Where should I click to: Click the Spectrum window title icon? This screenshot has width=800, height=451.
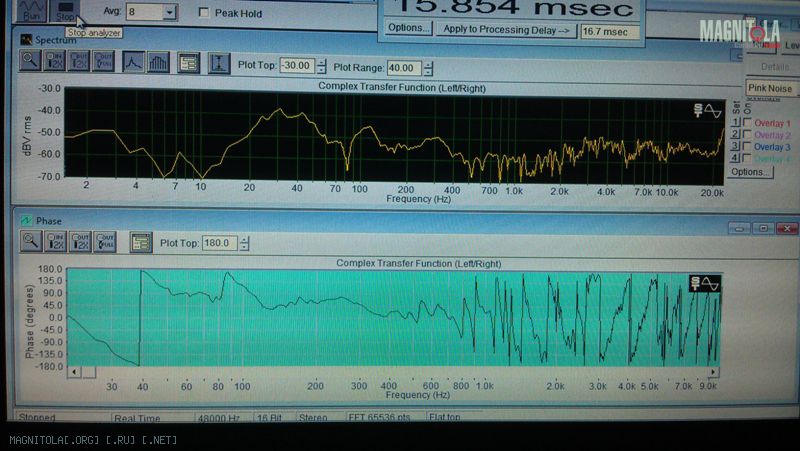(x=26, y=39)
